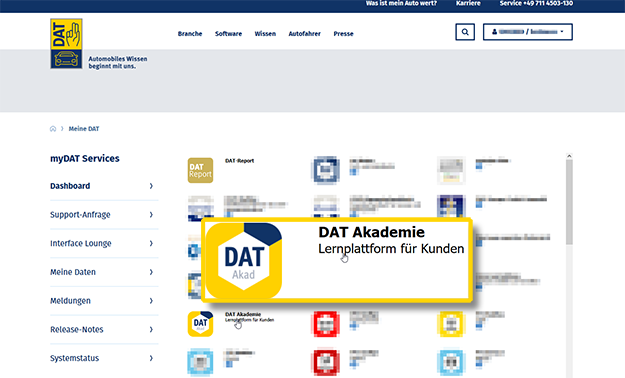The image size is (625, 378).
Task: Open the Branche menu
Action: pyautogui.click(x=190, y=33)
